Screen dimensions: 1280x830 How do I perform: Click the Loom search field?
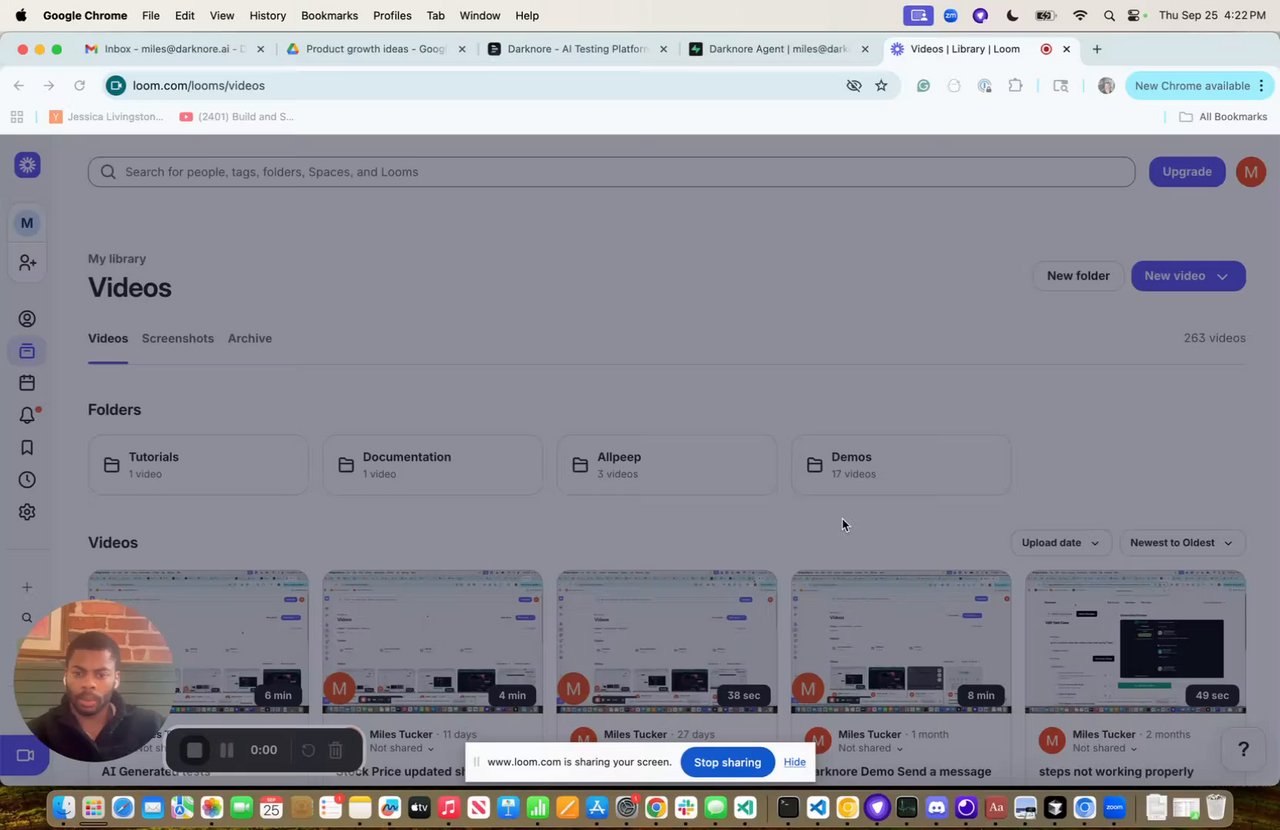611,172
